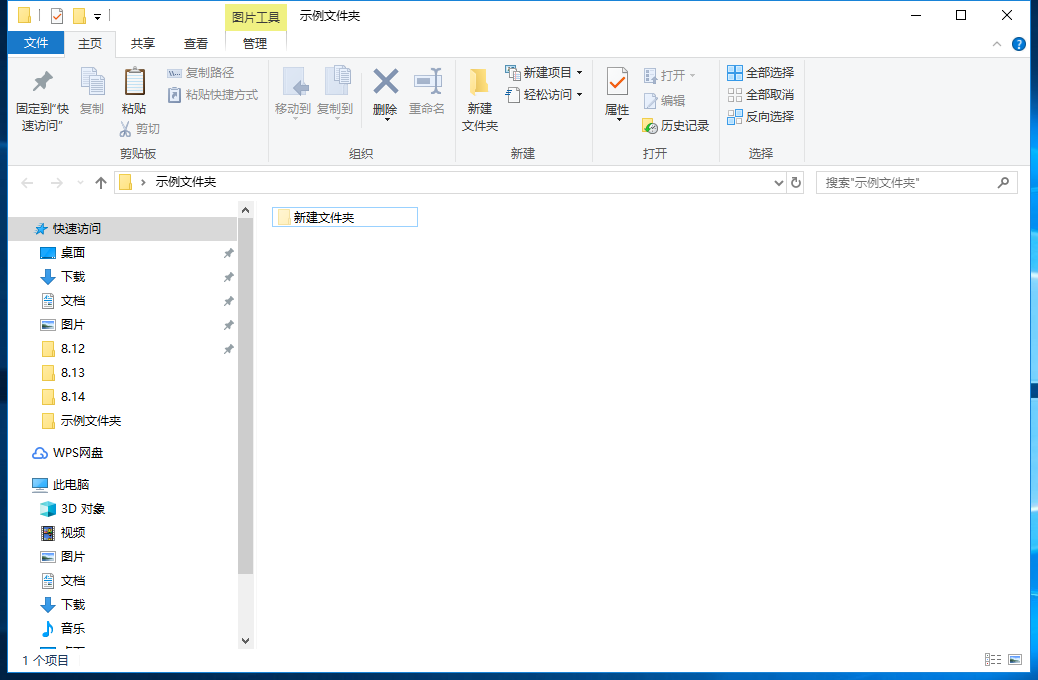Click Select none (全部取消)

761,95
